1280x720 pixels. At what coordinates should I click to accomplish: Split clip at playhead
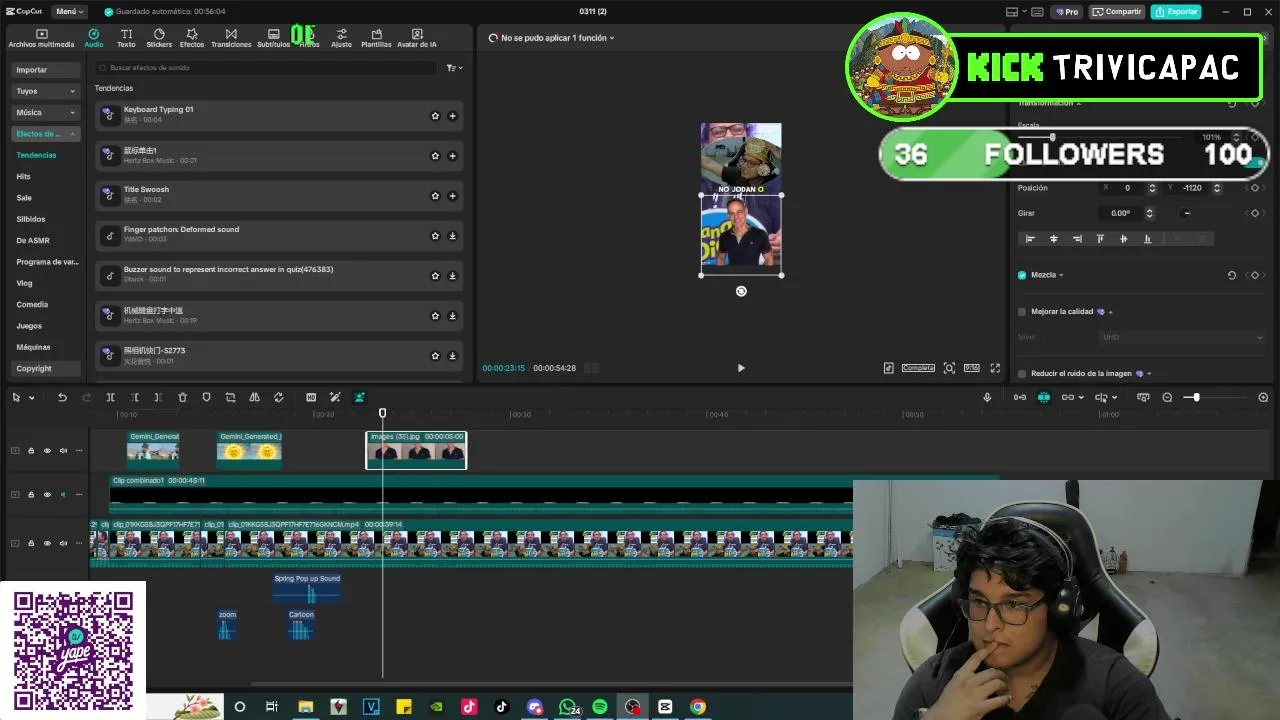click(x=110, y=397)
